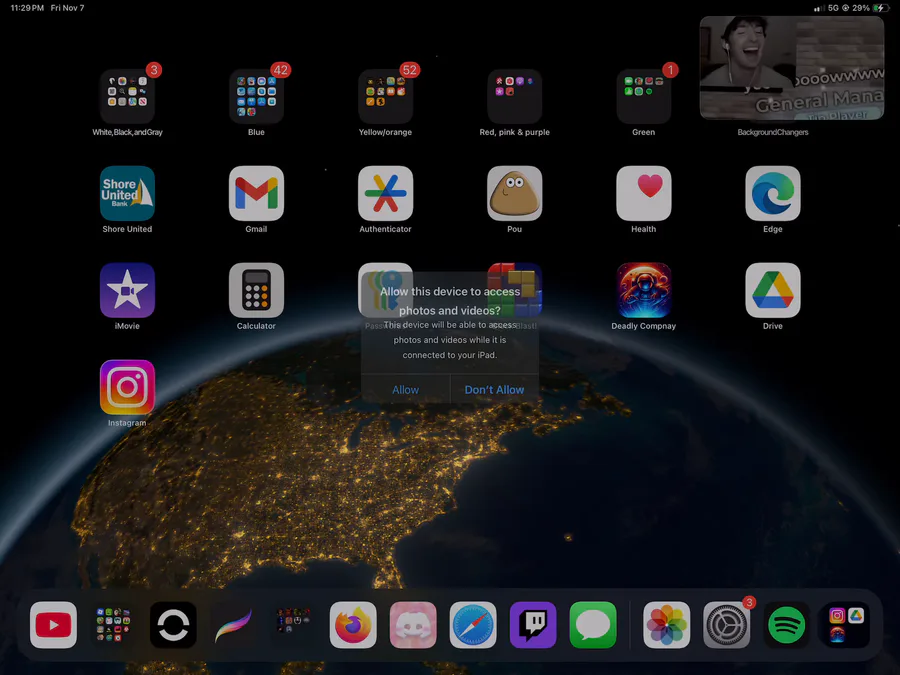
Task: Open Discord from the dock
Action: 413,625
